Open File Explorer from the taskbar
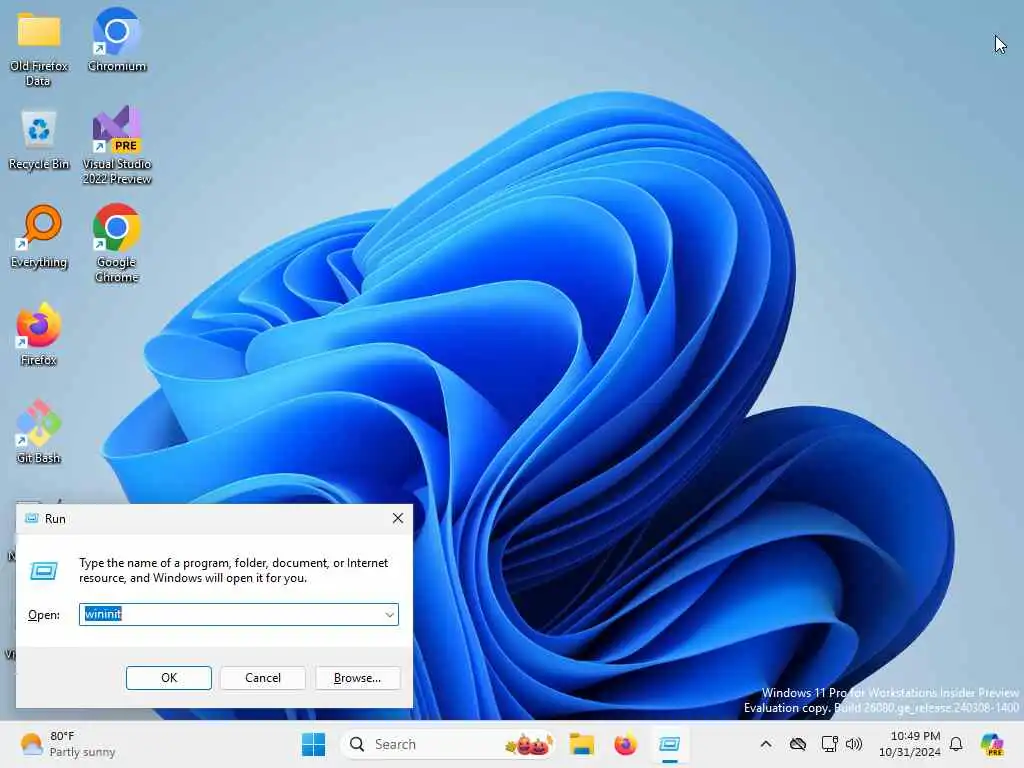This screenshot has height=768, width=1024. [581, 744]
